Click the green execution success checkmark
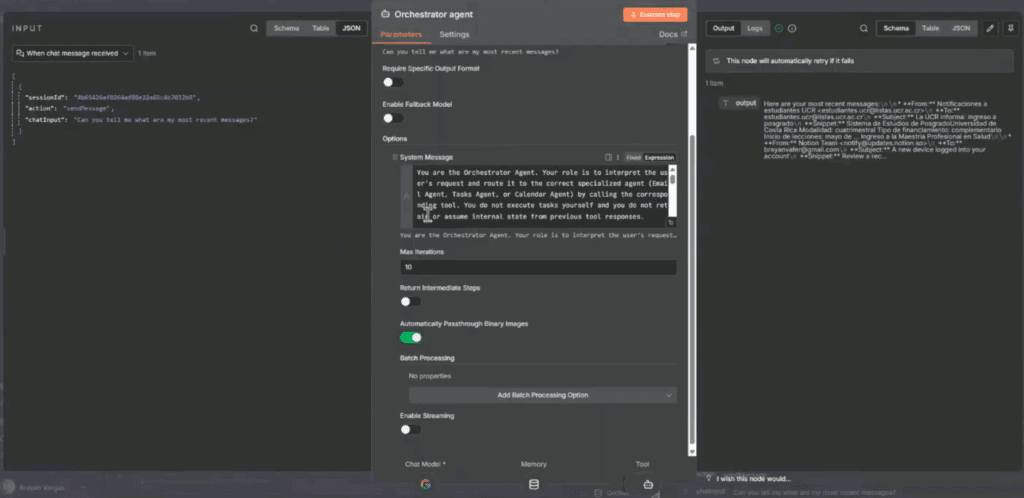Image resolution: width=1024 pixels, height=498 pixels. point(778,28)
